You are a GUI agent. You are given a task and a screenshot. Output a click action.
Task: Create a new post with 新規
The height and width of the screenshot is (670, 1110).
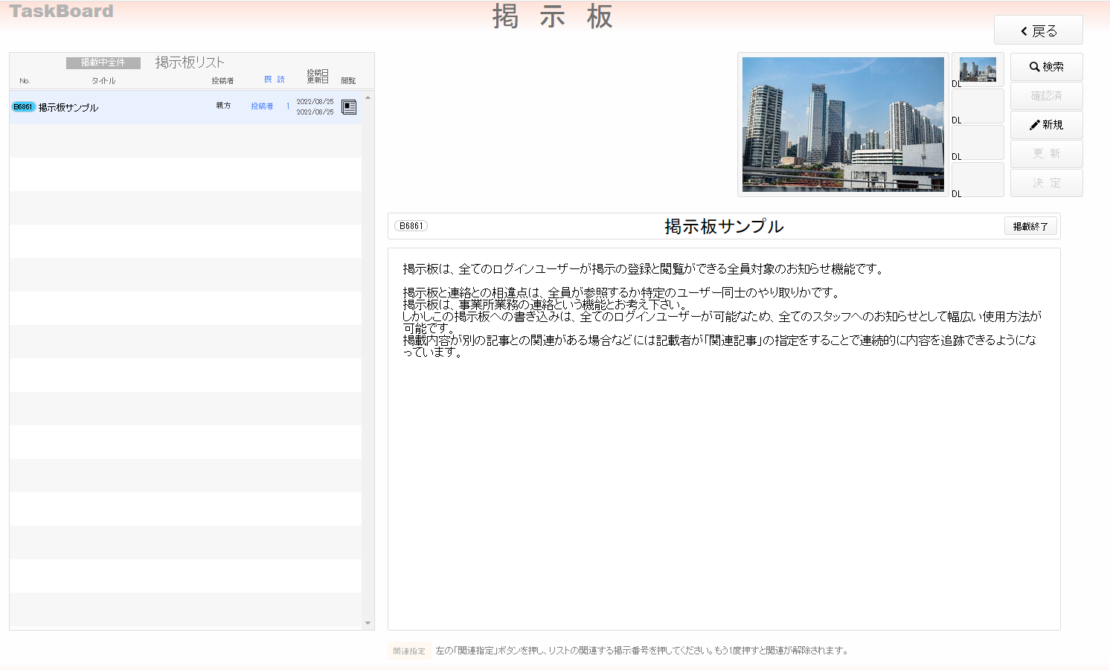point(1046,125)
